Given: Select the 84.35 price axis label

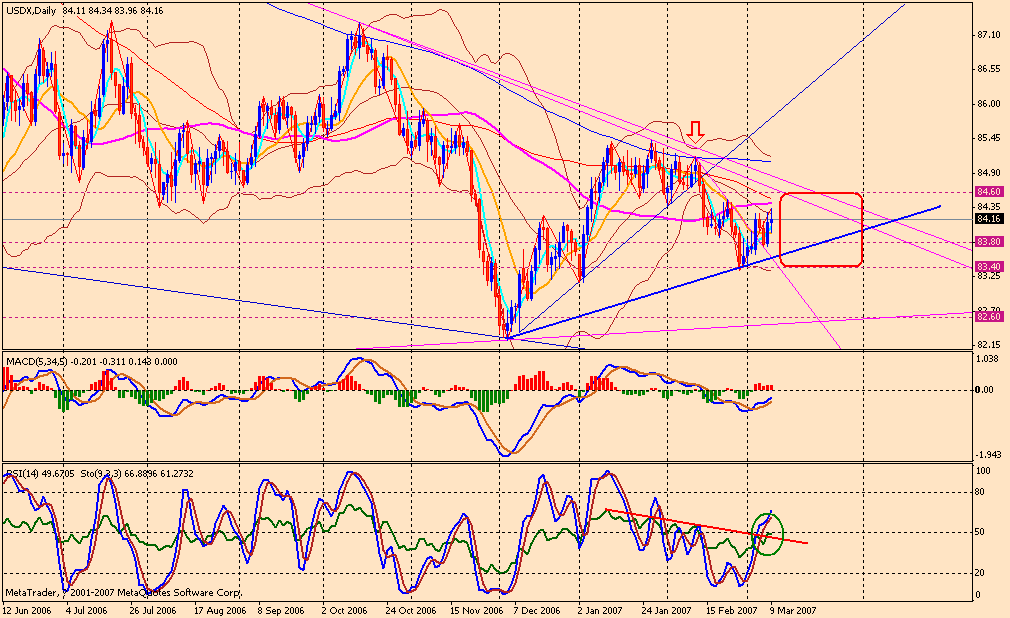Looking at the screenshot, I should 989,206.
